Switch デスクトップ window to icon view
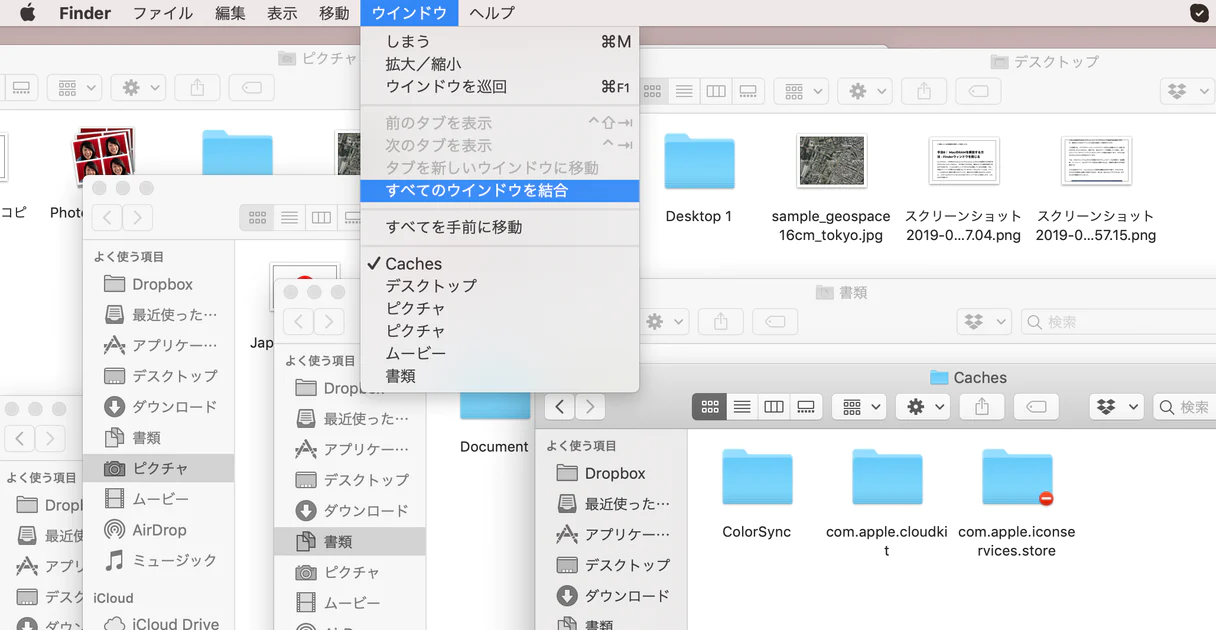 653,91
